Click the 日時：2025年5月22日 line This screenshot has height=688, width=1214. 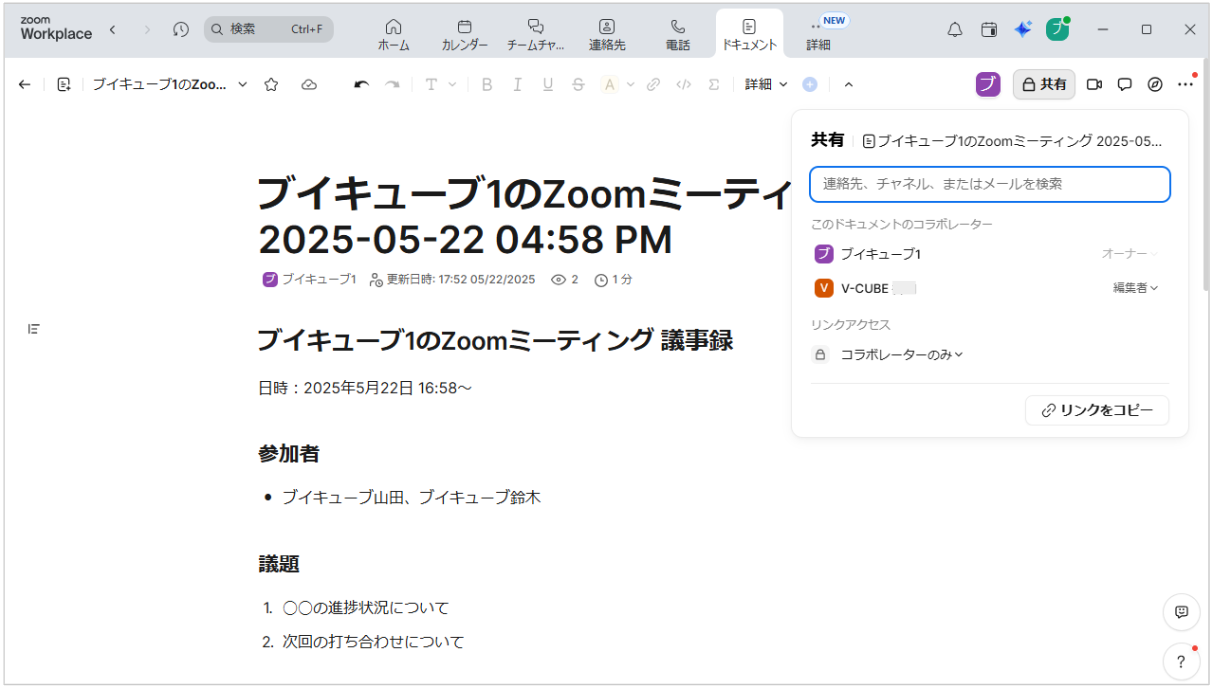365,388
